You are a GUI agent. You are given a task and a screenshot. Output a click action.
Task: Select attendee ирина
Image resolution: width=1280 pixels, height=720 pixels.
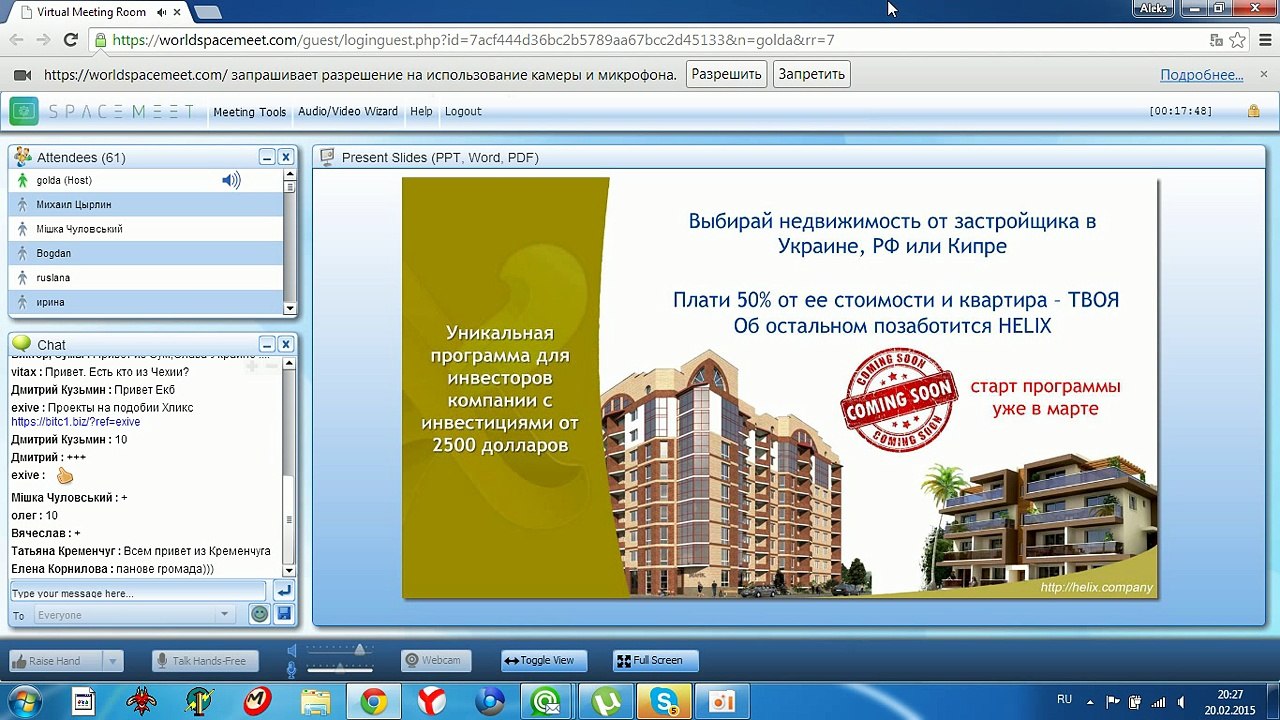pyautogui.click(x=146, y=302)
